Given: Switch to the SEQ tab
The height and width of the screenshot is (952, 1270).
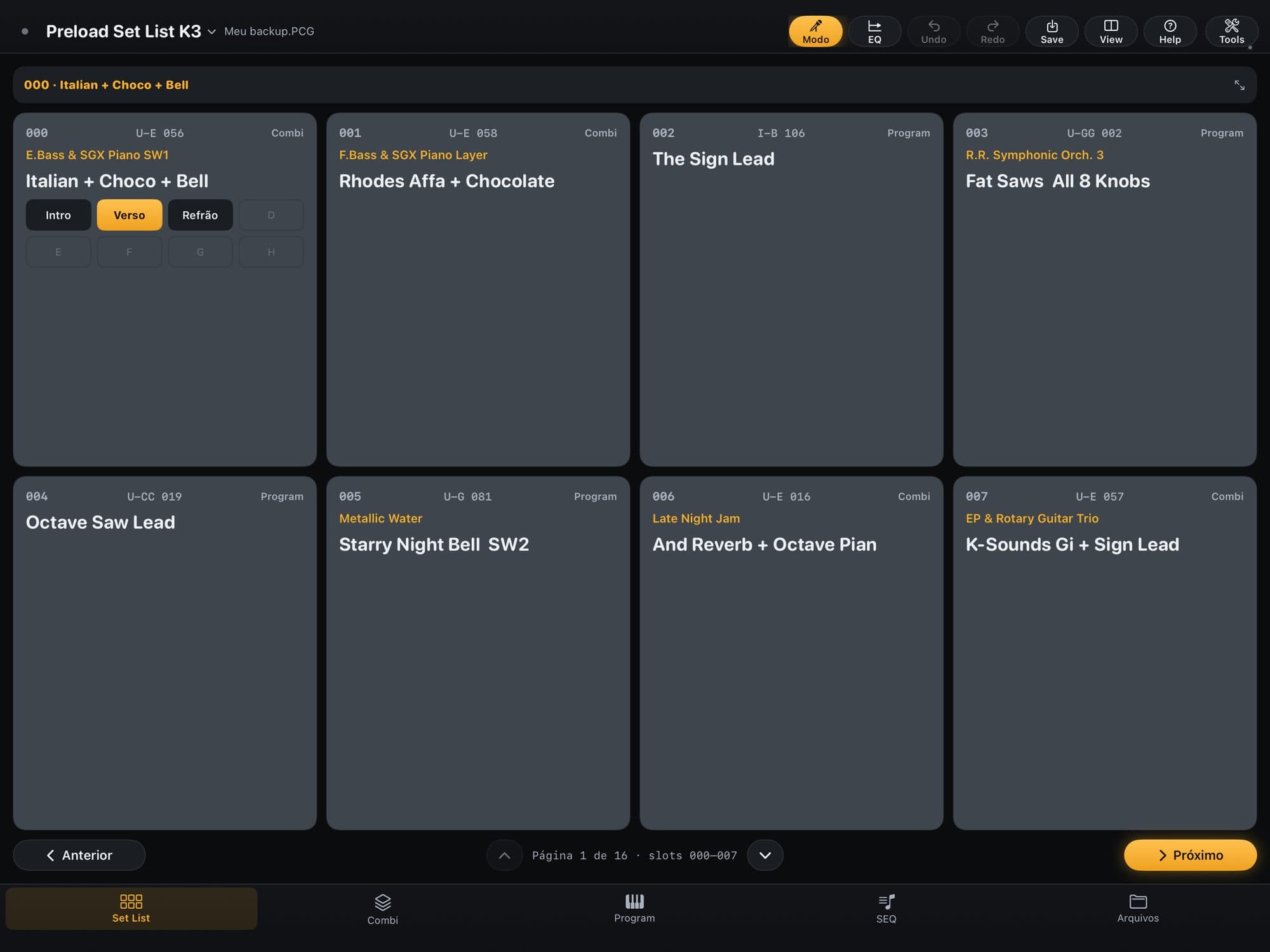Looking at the screenshot, I should coord(886,909).
